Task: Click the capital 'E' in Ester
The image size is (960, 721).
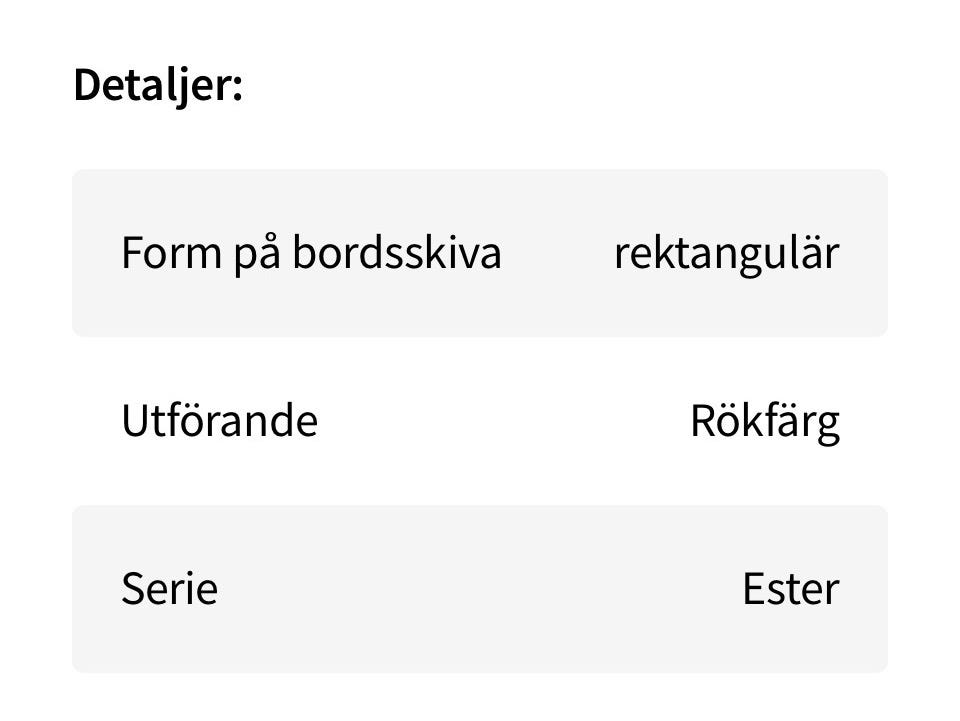Action: tap(753, 590)
